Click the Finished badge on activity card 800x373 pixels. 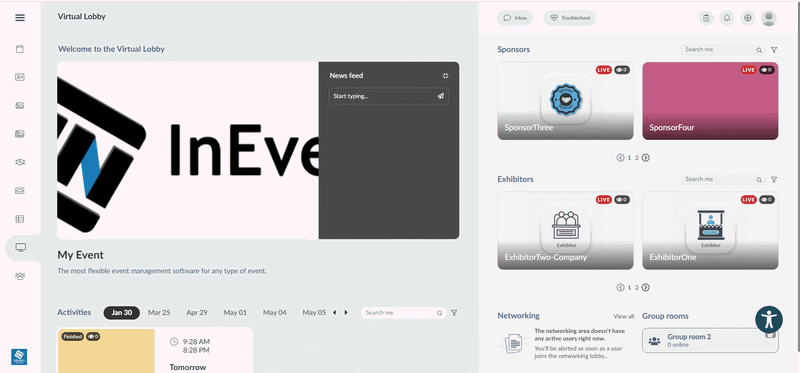[72, 336]
